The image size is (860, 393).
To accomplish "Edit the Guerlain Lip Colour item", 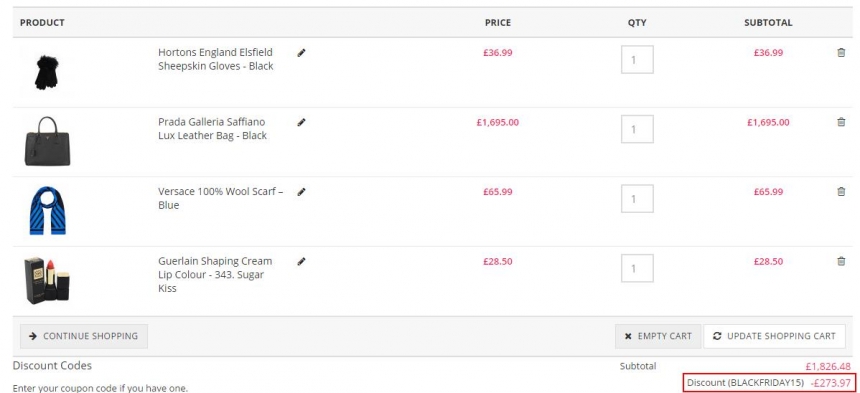I will point(301,261).
